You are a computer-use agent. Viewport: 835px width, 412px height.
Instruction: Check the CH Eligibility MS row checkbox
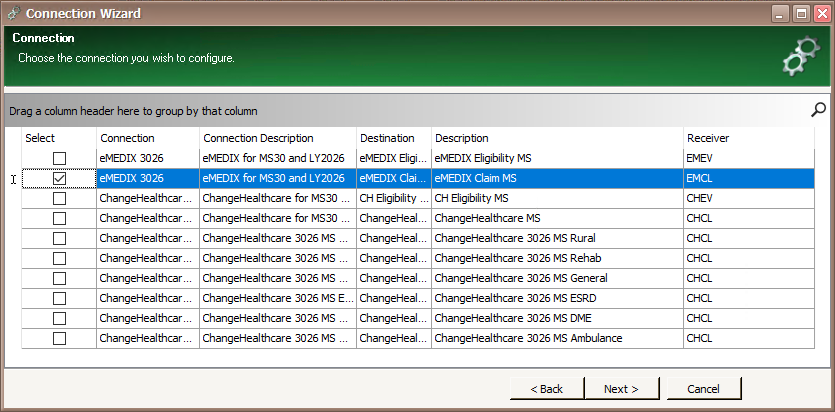point(59,199)
